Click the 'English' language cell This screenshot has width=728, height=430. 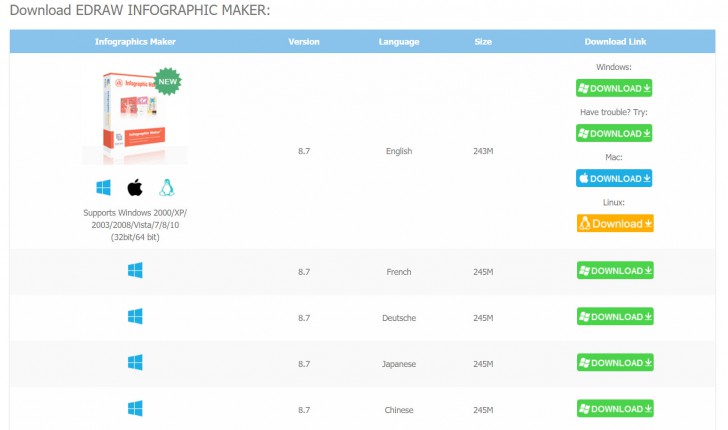(399, 151)
